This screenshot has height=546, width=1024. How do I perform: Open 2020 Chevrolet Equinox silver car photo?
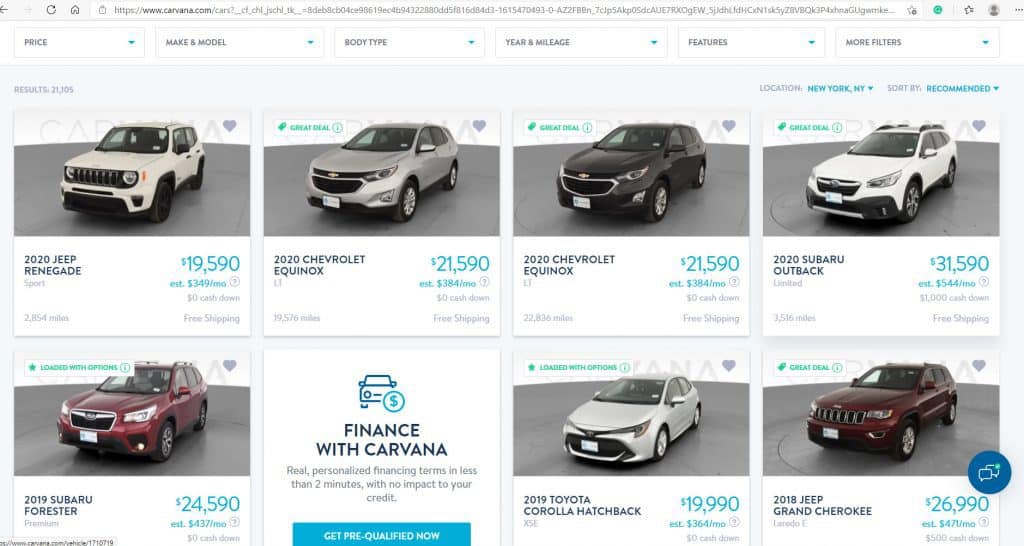(381, 173)
